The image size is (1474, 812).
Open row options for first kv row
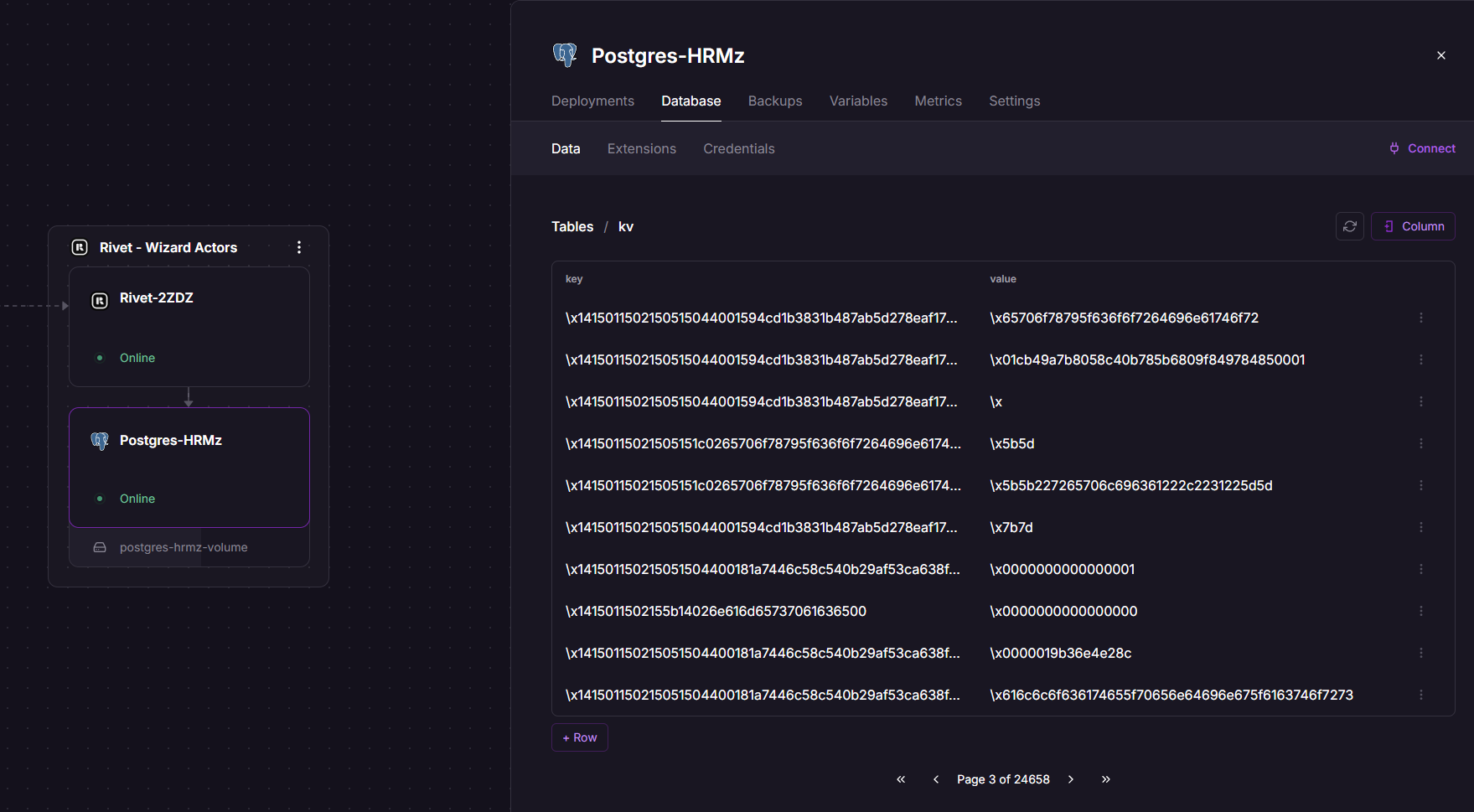coord(1420,318)
